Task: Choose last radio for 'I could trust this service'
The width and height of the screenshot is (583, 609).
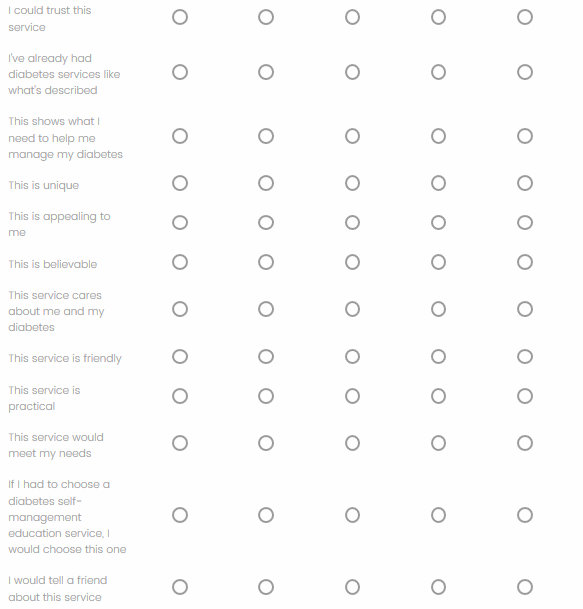Action: [x=524, y=17]
